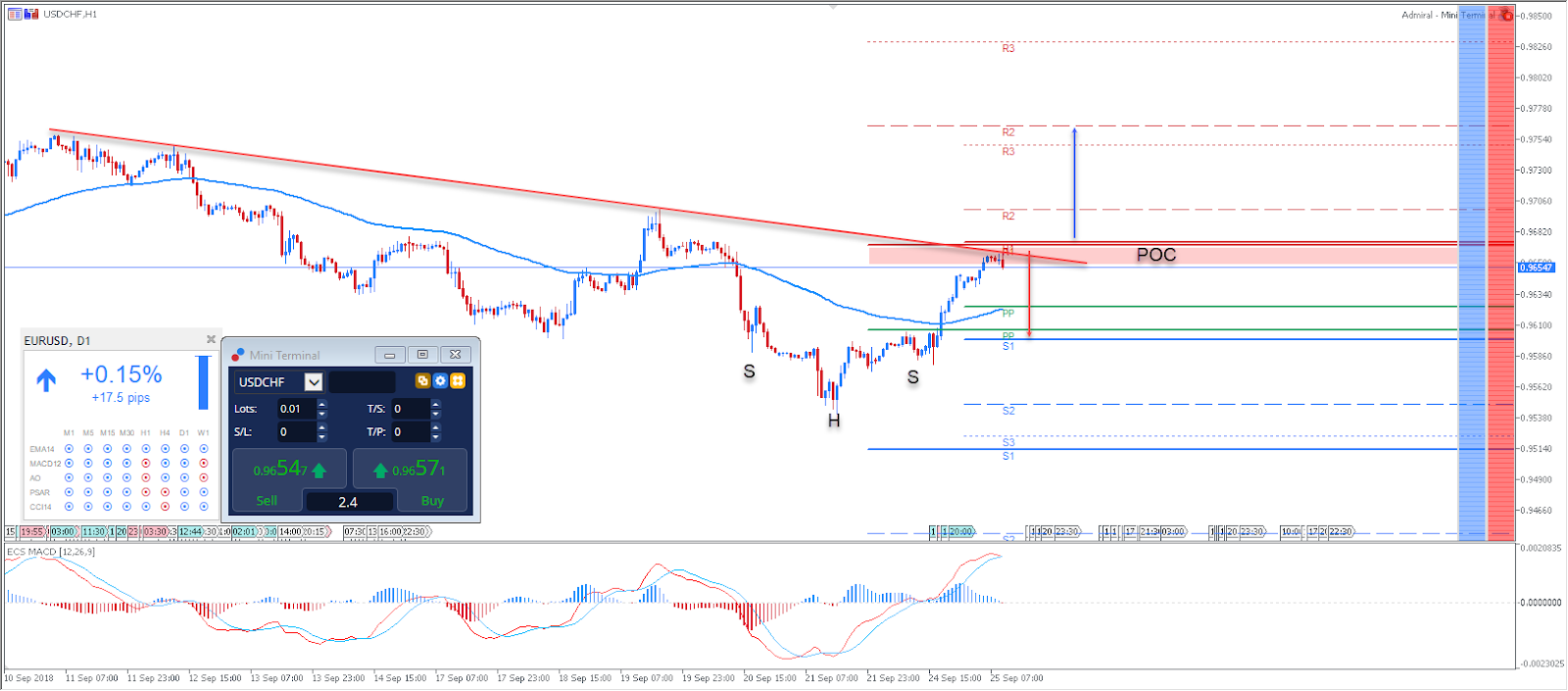Toggle the EMA14 M1 indicator dot
This screenshot has width=1568, height=691.
pos(69,449)
